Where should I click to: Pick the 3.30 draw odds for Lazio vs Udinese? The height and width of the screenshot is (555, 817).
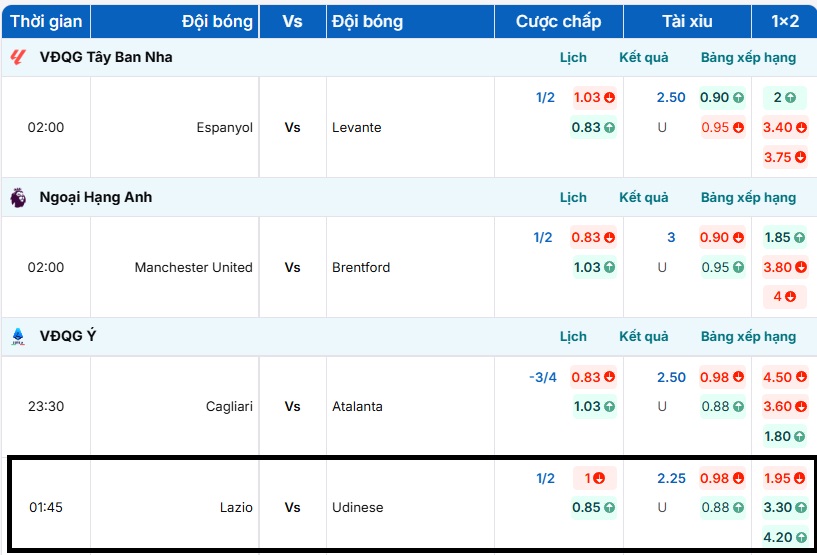tap(777, 508)
